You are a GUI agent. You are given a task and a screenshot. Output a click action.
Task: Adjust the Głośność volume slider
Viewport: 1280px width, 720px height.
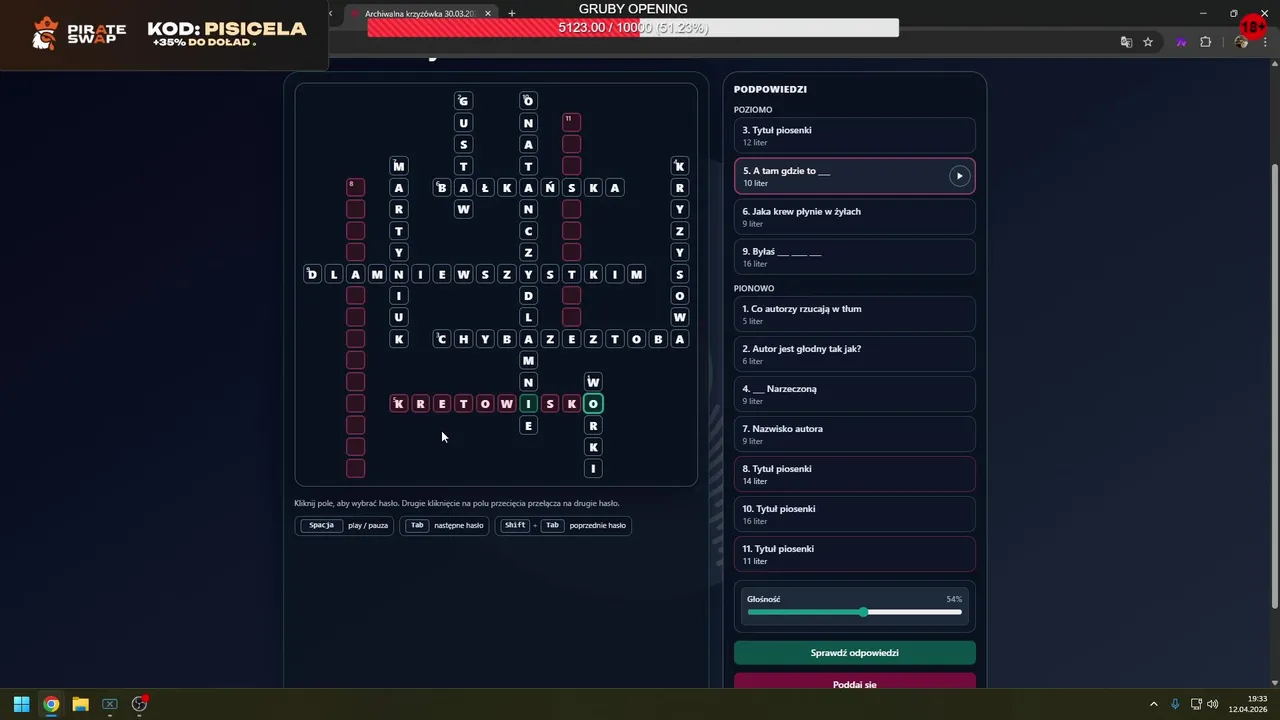[854, 612]
